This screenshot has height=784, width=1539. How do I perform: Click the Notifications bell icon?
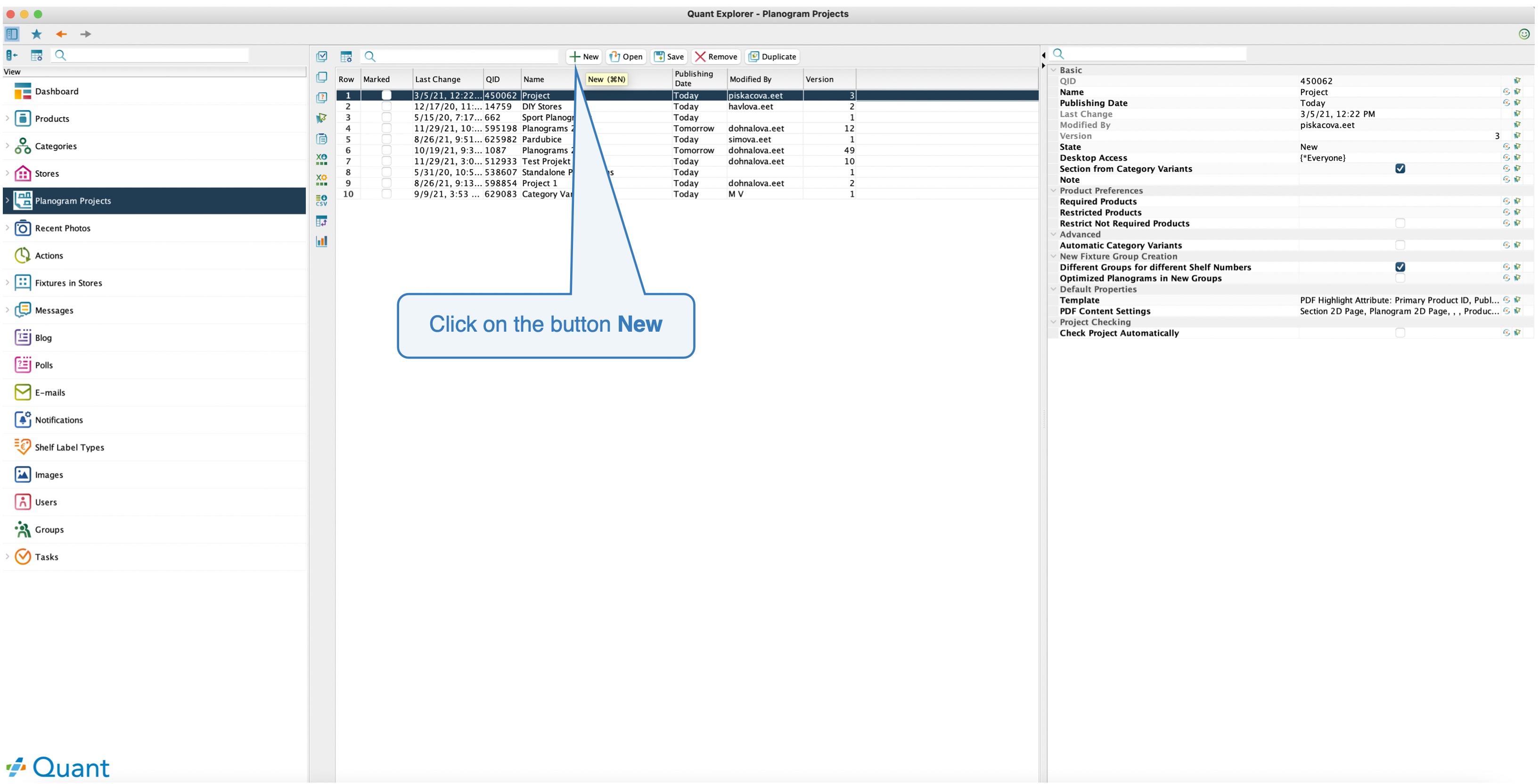coord(23,419)
